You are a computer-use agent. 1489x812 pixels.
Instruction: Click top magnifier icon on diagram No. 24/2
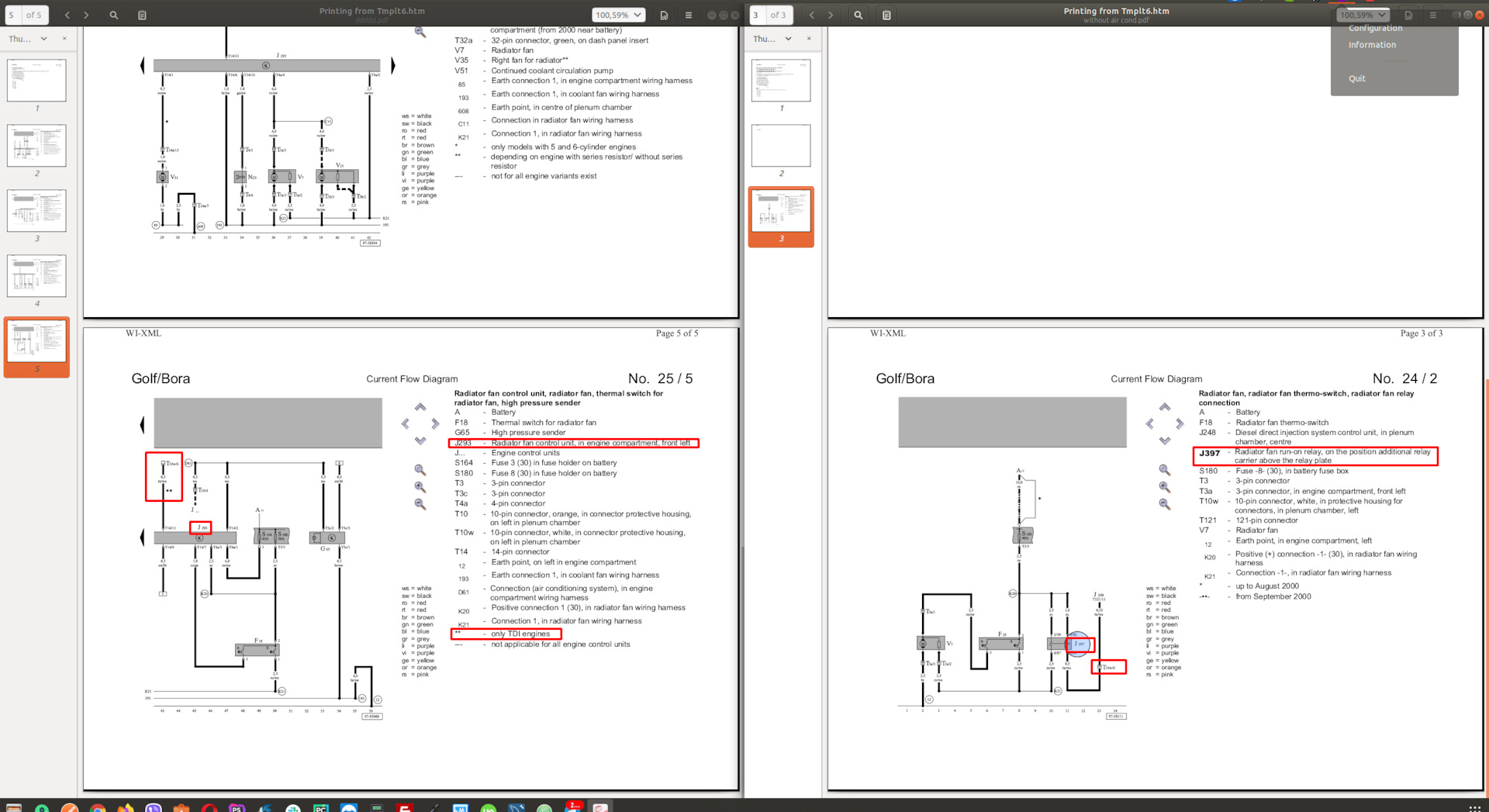click(1165, 470)
